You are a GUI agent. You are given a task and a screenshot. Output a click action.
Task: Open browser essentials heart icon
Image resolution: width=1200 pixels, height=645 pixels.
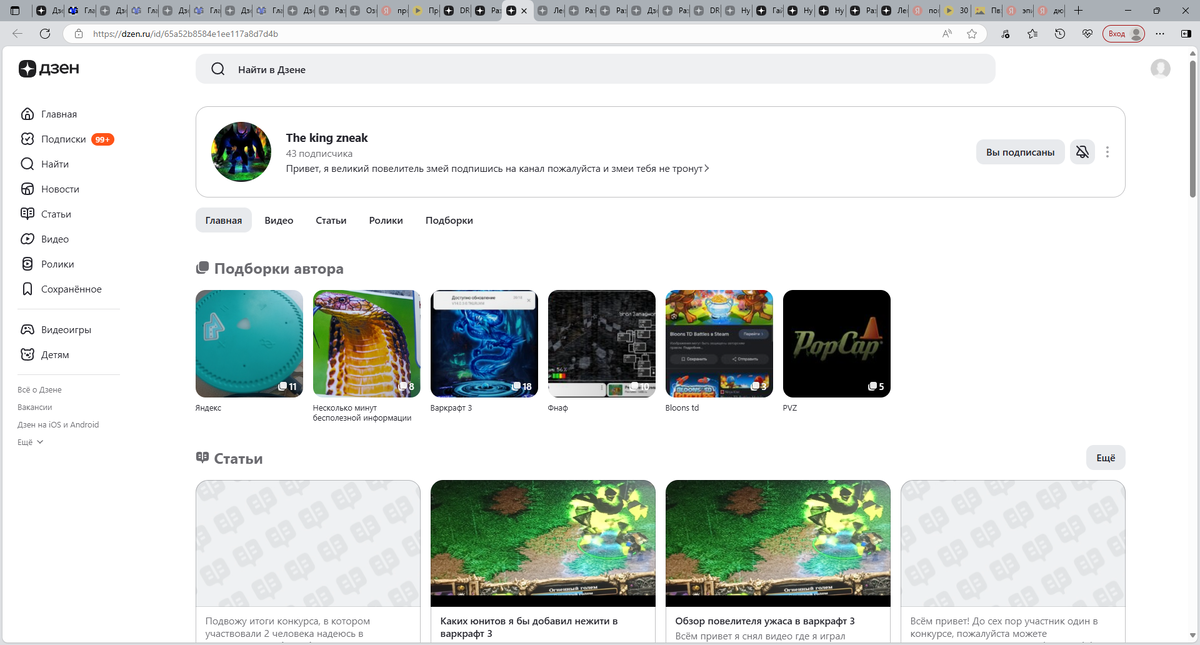coord(1087,33)
